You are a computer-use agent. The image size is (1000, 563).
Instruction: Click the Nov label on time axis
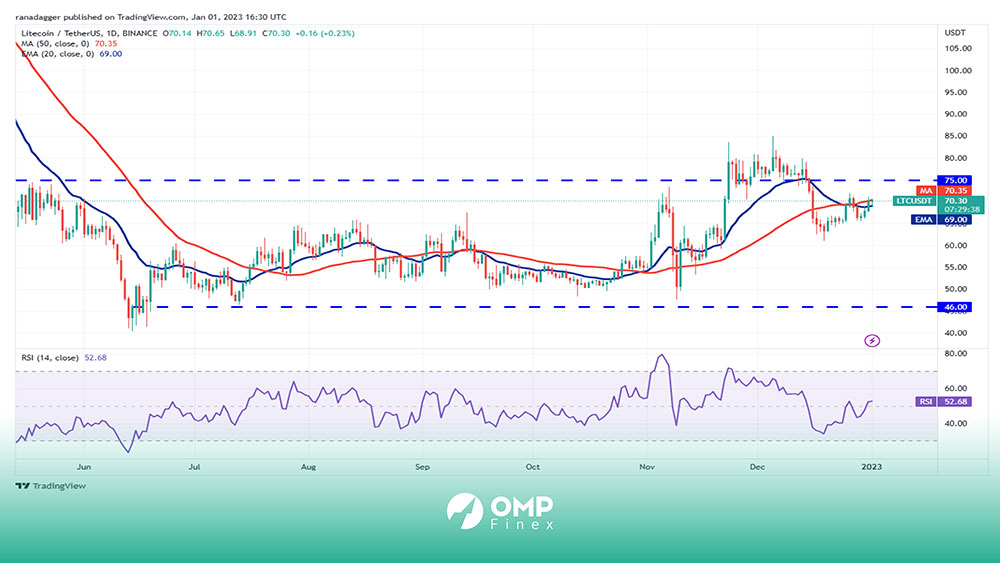point(647,467)
